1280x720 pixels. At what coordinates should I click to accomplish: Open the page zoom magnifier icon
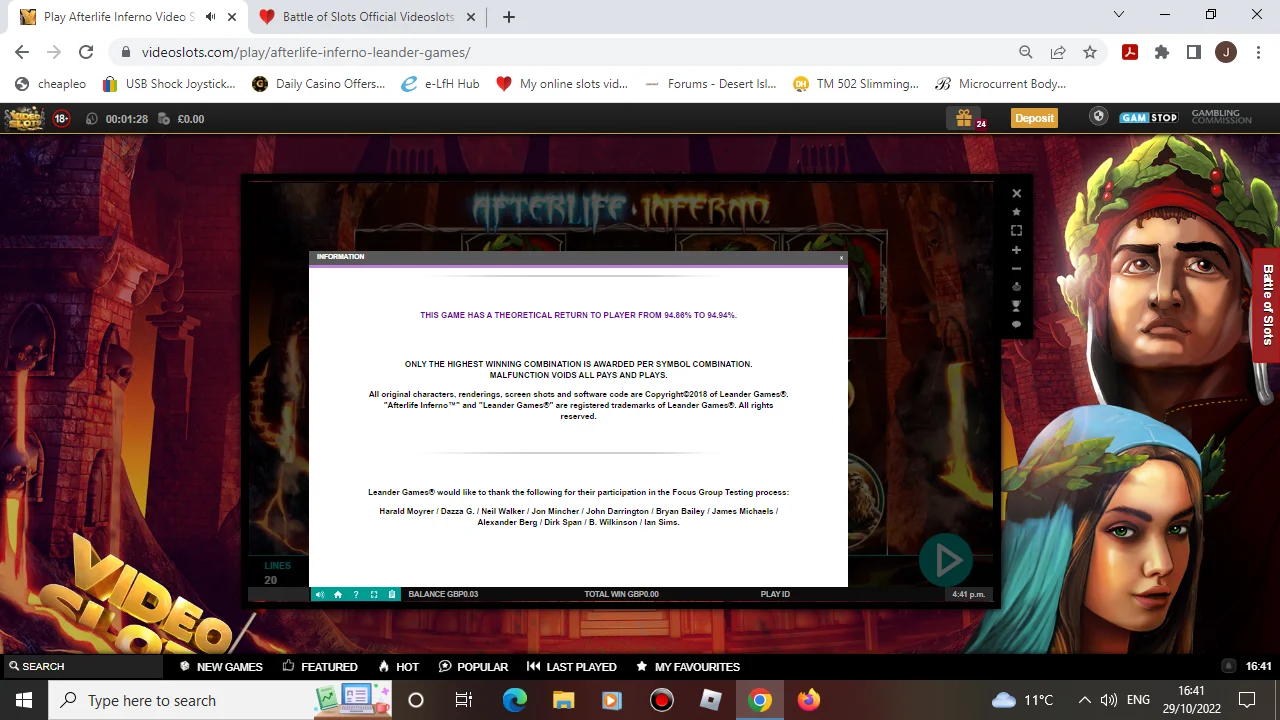pyautogui.click(x=1026, y=52)
